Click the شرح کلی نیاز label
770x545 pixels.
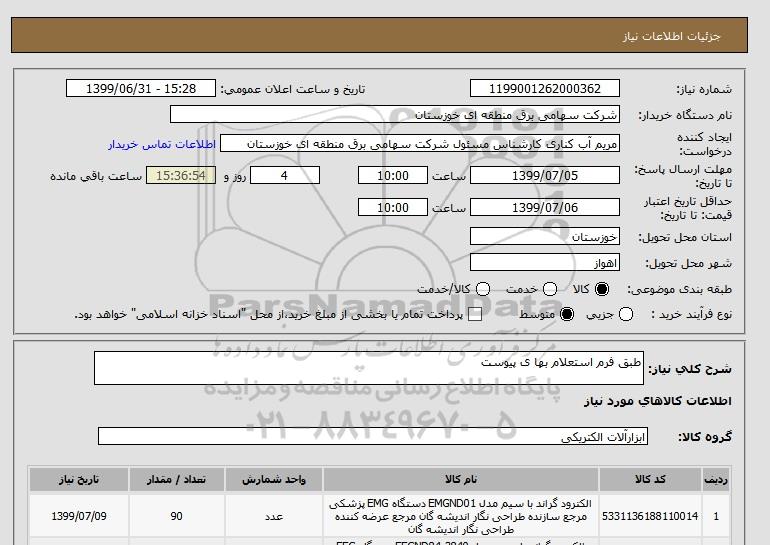click(x=690, y=369)
